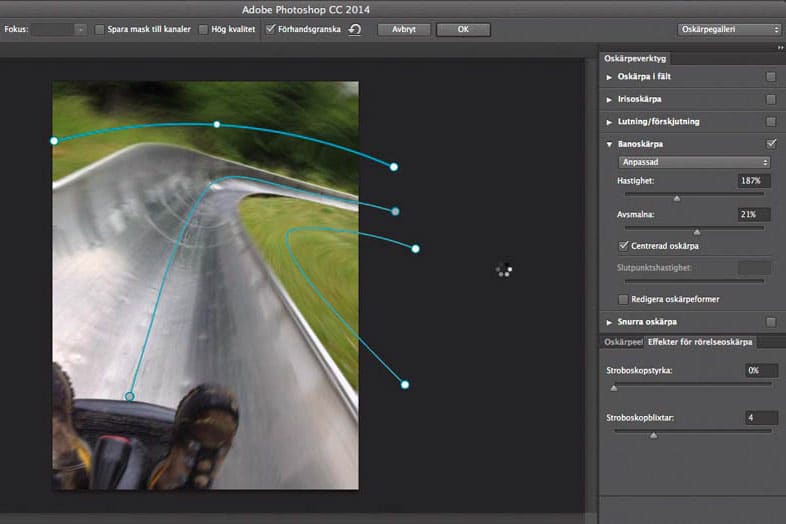The width and height of the screenshot is (786, 524).
Task: Click the reset arrow icon beside Förhandsgranska
Action: point(354,30)
